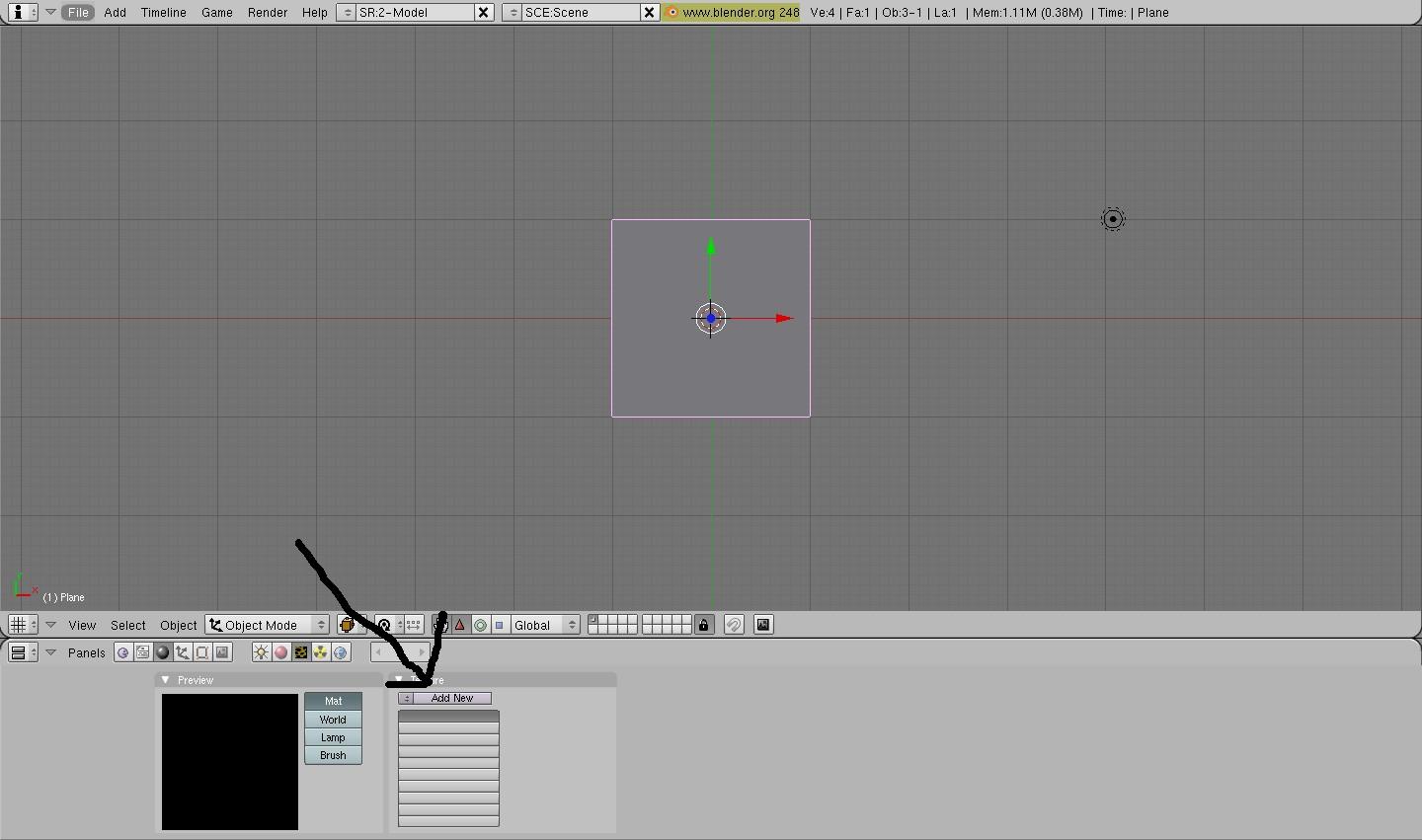Open the texture browse arrows beside Add New
The height and width of the screenshot is (840, 1422).
406,698
